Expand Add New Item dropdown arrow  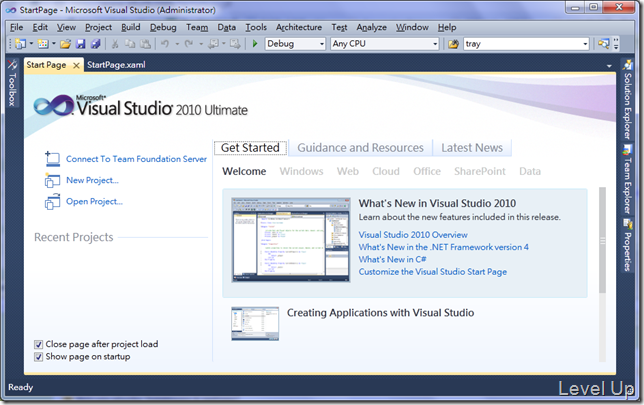click(53, 44)
